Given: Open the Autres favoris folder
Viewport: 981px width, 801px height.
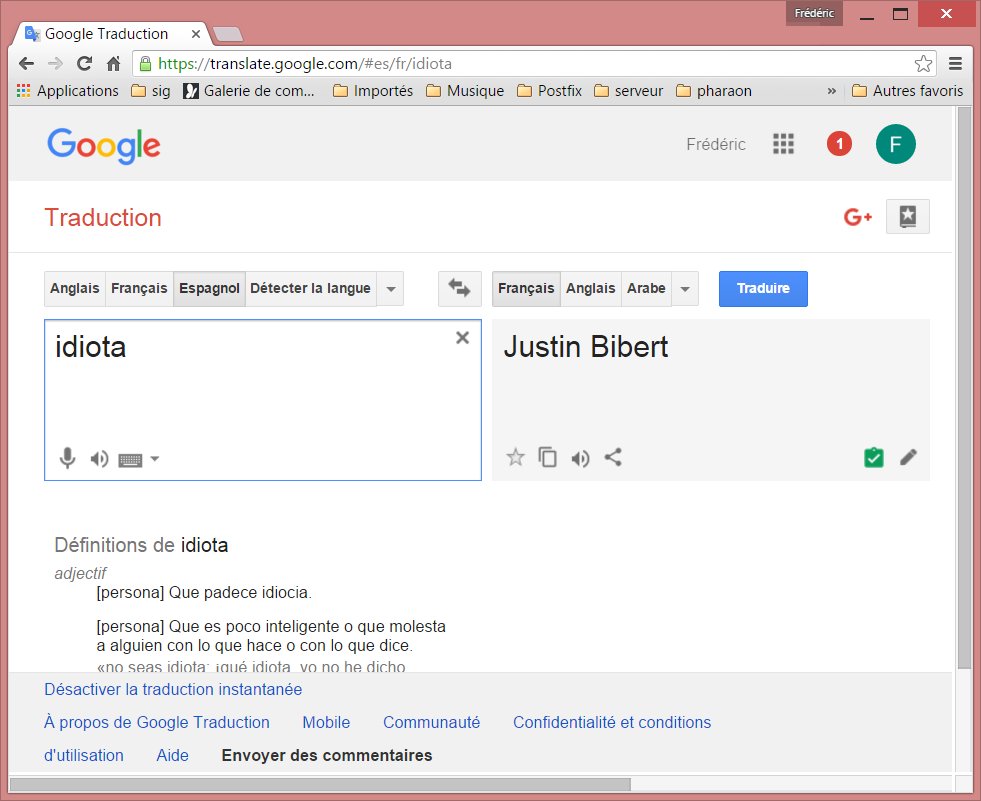Looking at the screenshot, I should tap(908, 91).
